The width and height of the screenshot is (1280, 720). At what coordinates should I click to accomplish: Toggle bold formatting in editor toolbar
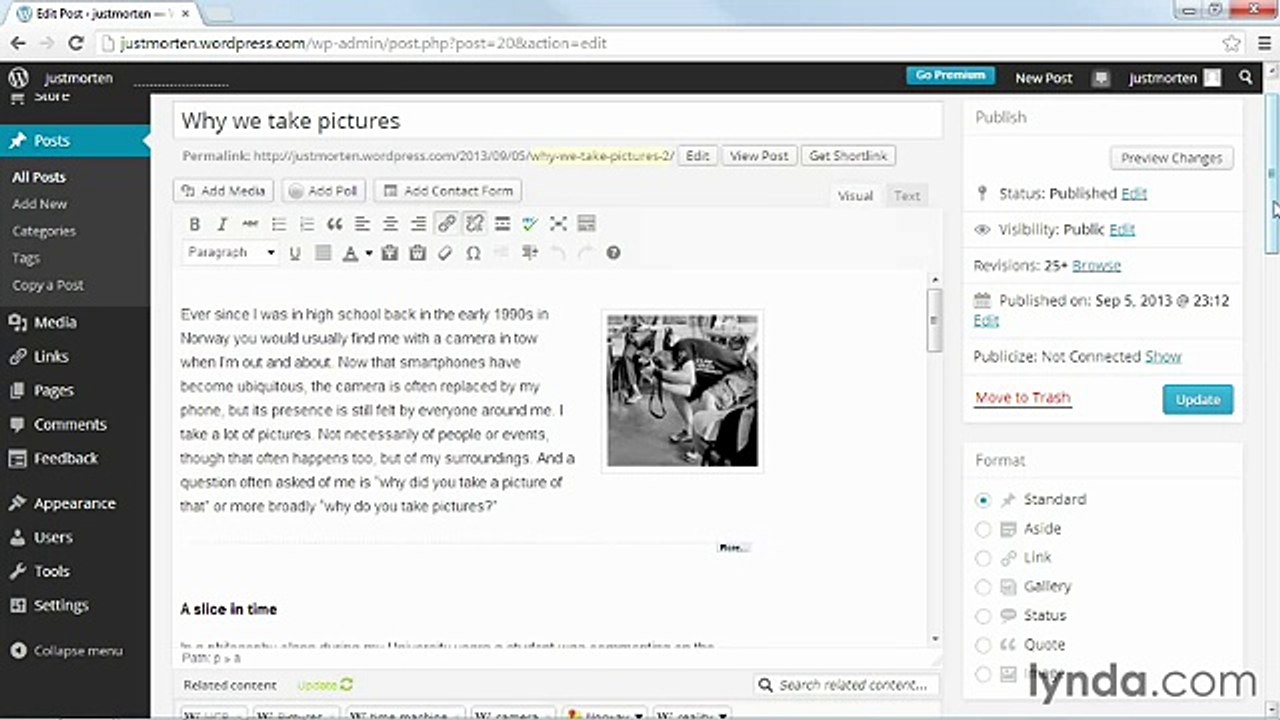[195, 224]
